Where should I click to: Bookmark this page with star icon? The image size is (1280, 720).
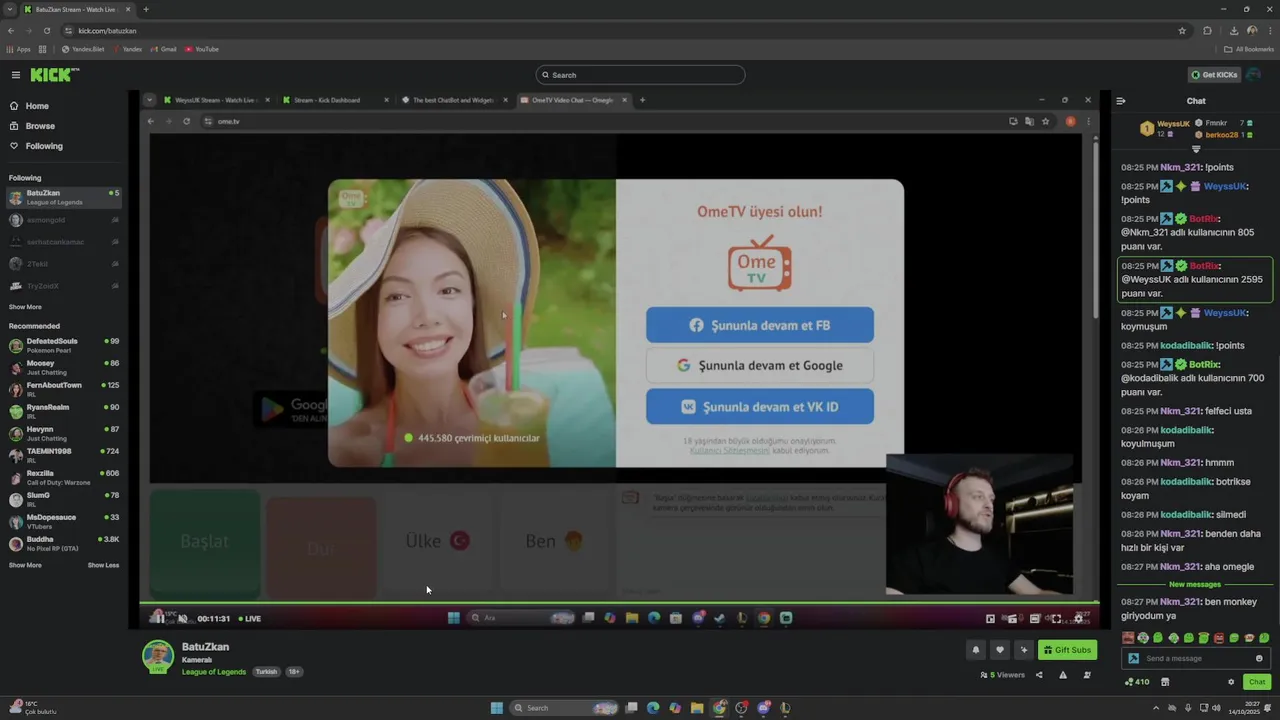pyautogui.click(x=1182, y=30)
